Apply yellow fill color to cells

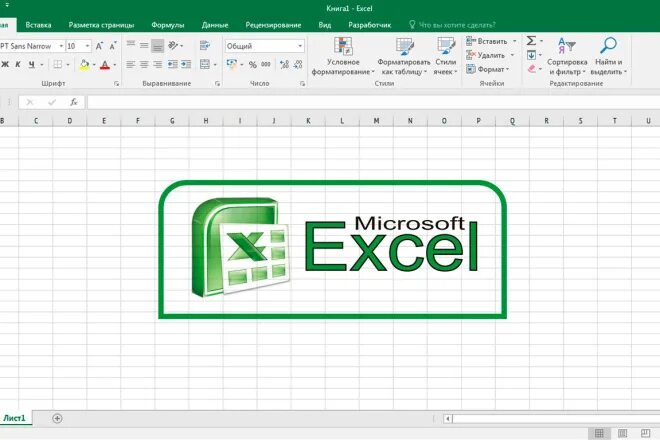point(84,64)
